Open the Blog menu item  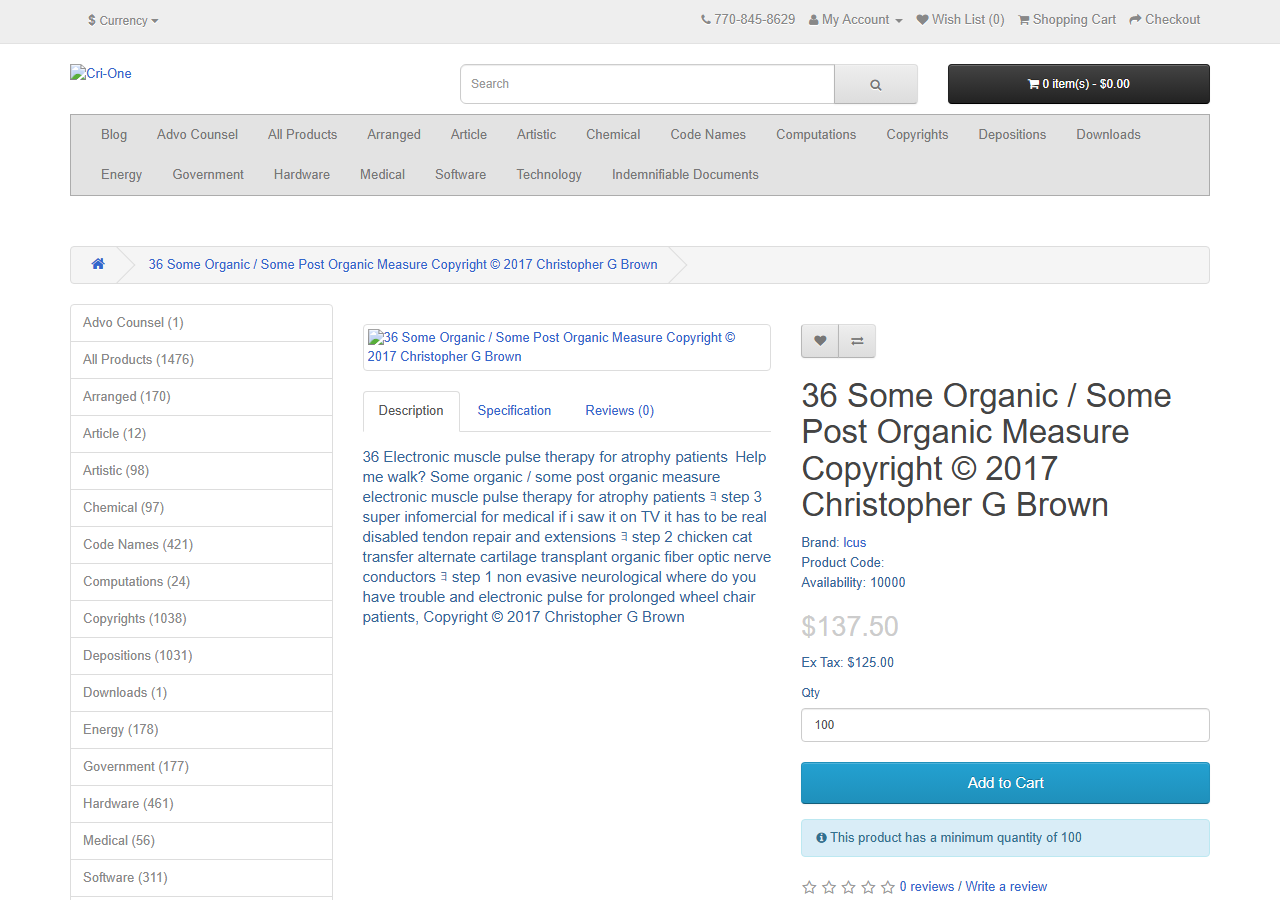pyautogui.click(x=114, y=135)
